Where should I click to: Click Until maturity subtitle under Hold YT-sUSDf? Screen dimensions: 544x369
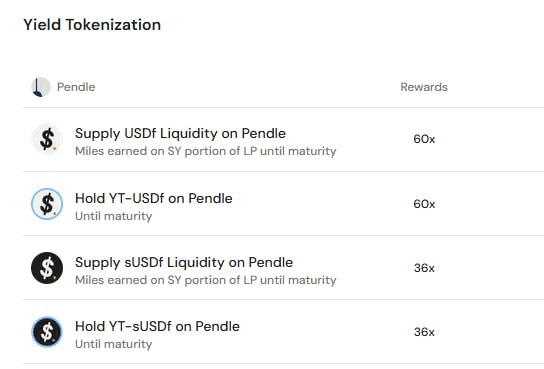coord(113,344)
